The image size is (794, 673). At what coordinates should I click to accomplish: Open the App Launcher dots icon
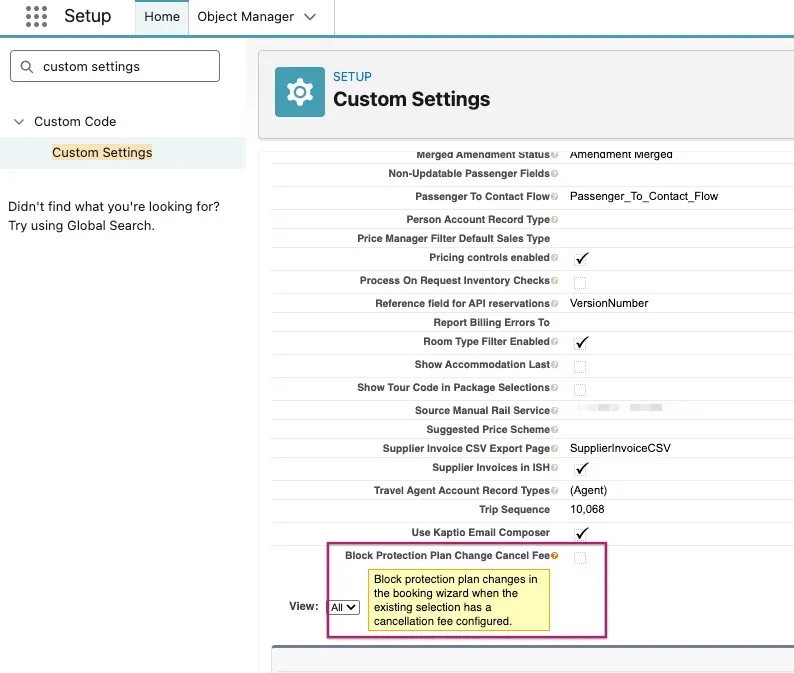tap(36, 17)
